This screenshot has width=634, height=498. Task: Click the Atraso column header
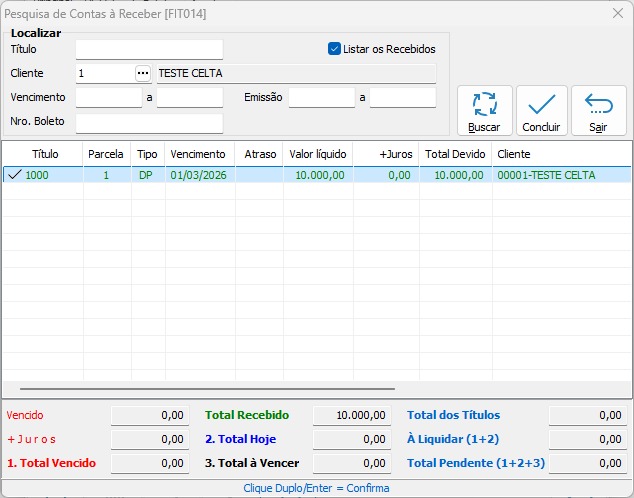(260, 154)
